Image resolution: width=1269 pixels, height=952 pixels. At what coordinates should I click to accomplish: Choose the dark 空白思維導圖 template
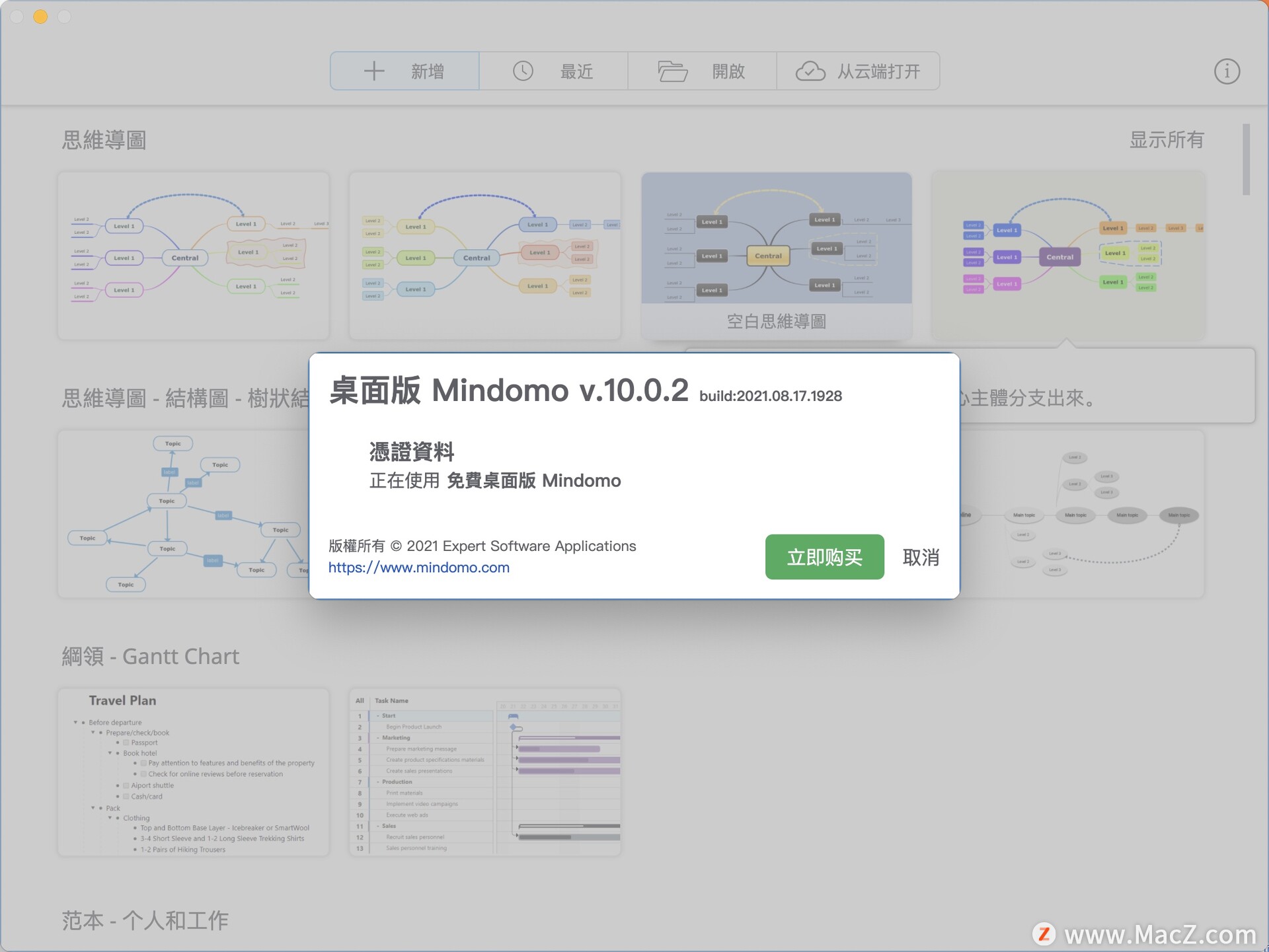click(x=776, y=256)
